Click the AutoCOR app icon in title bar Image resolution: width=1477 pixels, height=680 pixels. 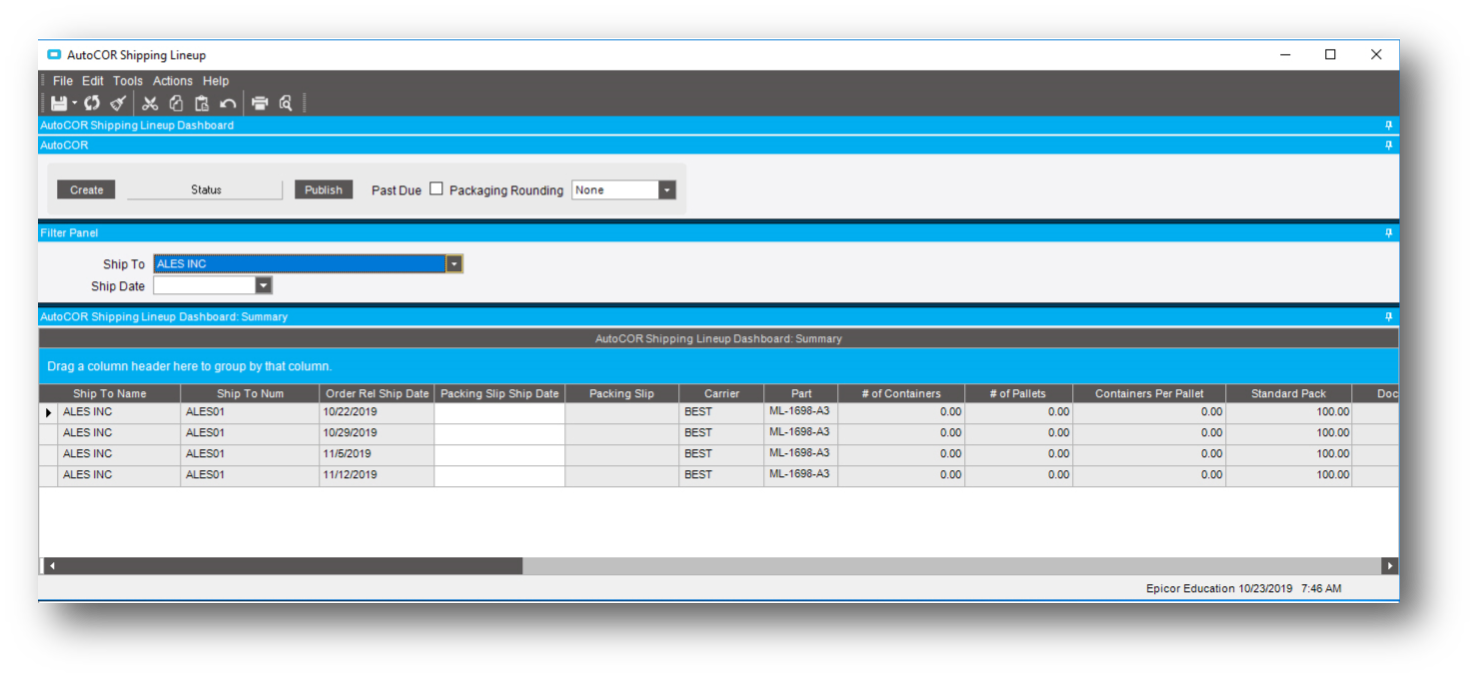(x=54, y=55)
